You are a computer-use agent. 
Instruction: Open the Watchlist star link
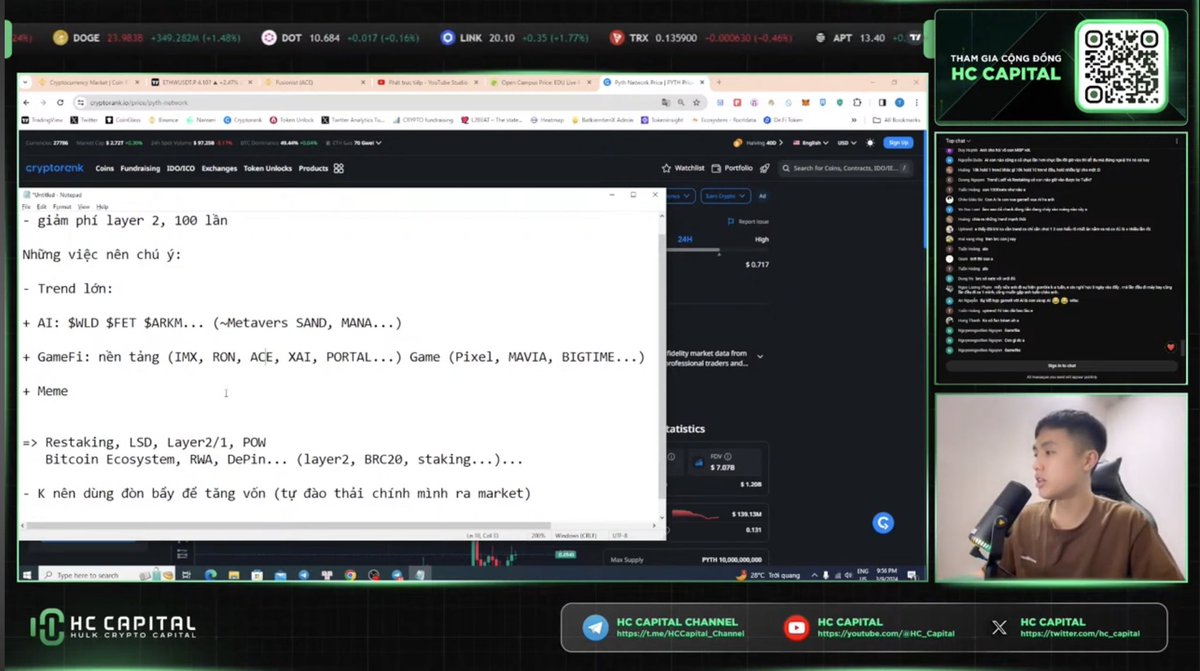pyautogui.click(x=683, y=168)
